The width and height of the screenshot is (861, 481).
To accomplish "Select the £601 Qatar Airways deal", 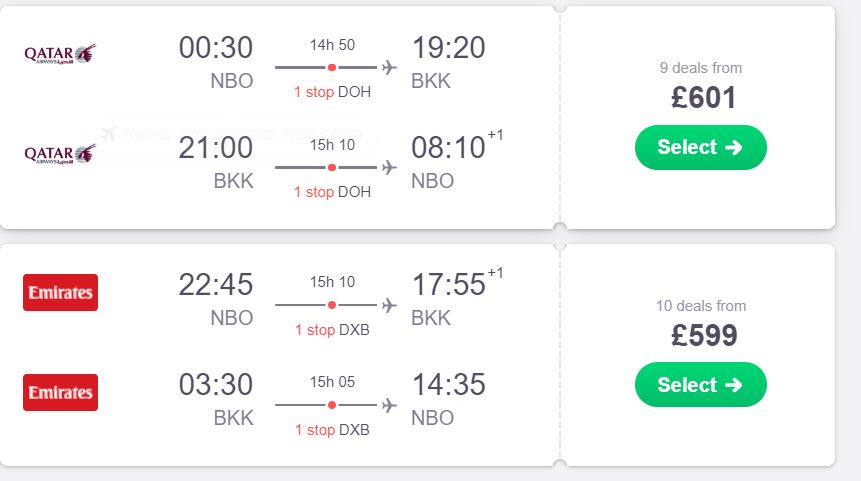I will pos(701,147).
